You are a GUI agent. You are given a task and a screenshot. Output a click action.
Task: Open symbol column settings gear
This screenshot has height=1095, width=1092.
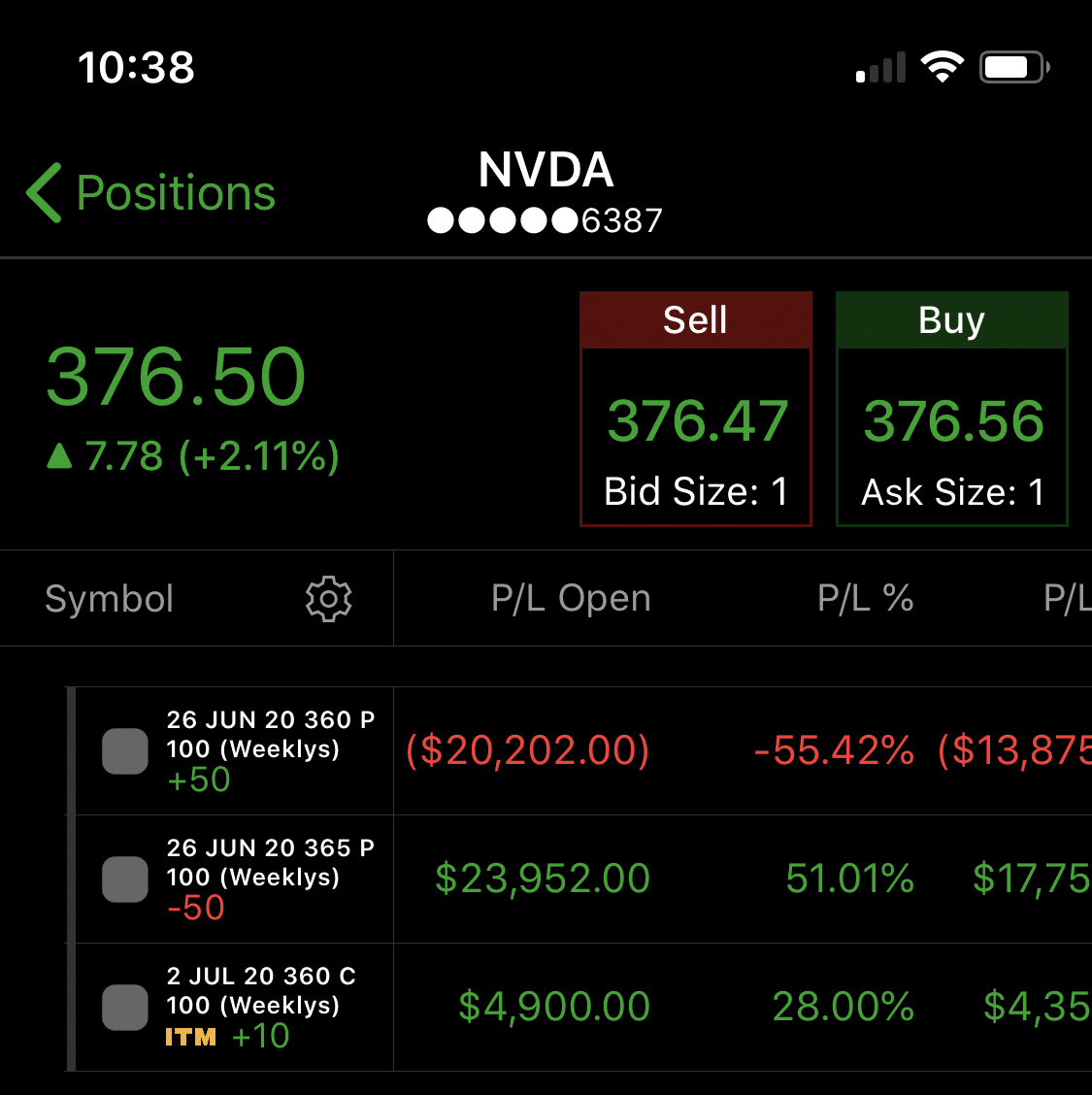click(328, 599)
